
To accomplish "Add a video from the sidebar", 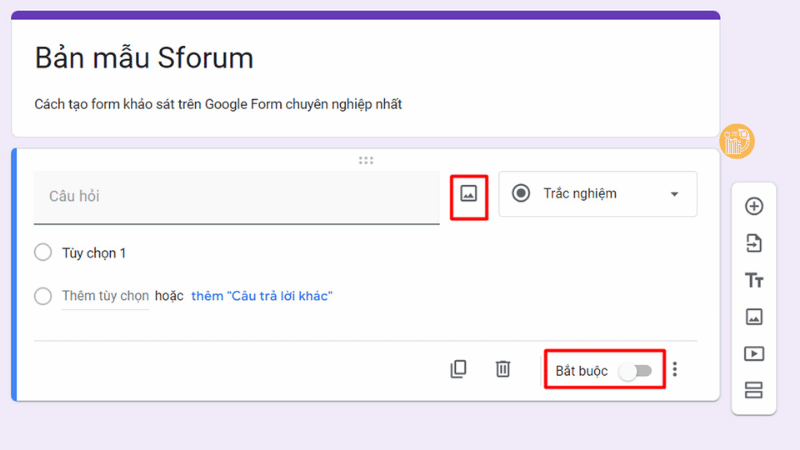I will [x=754, y=353].
